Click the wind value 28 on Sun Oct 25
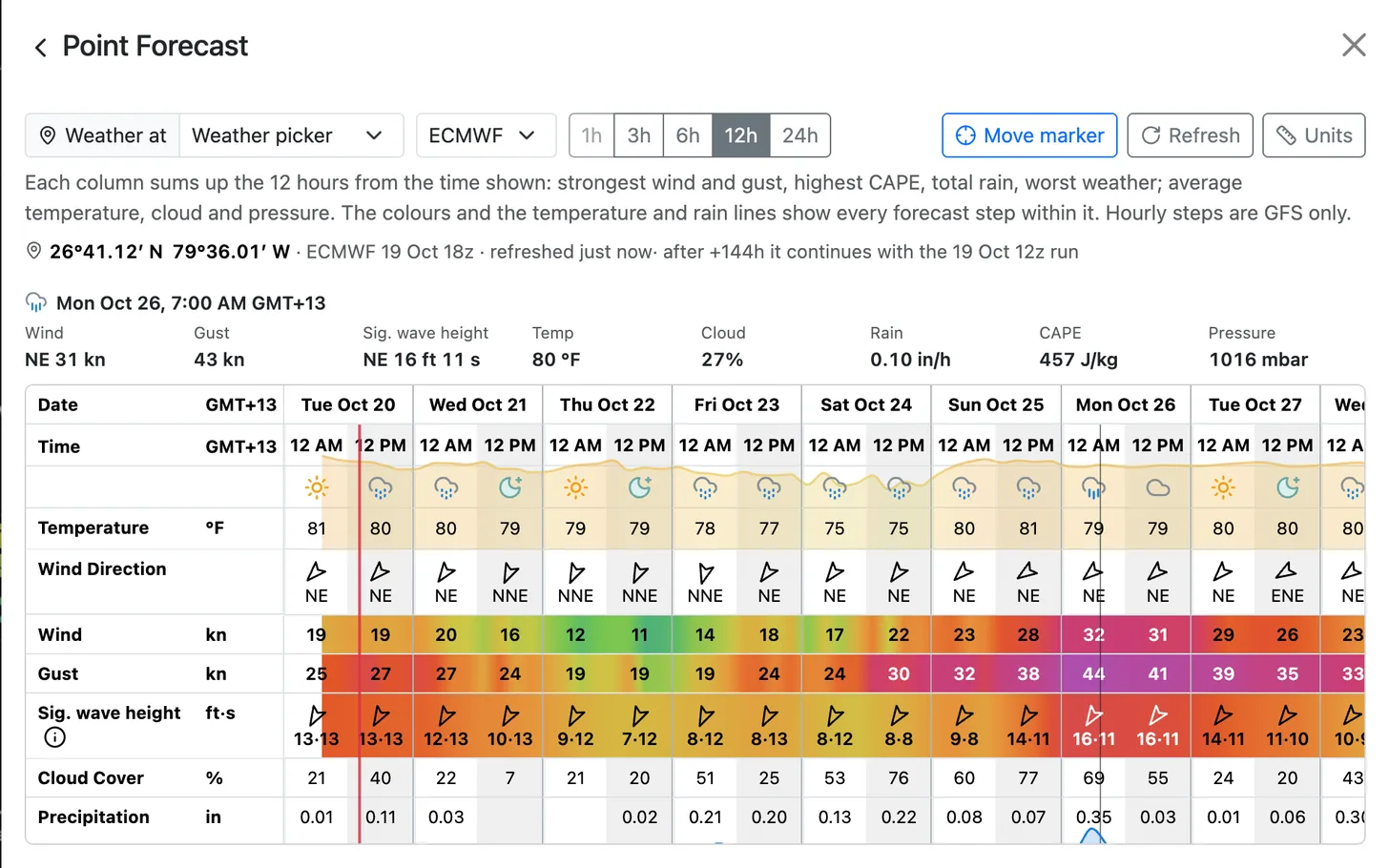This screenshot has width=1389, height=868. [x=1028, y=634]
